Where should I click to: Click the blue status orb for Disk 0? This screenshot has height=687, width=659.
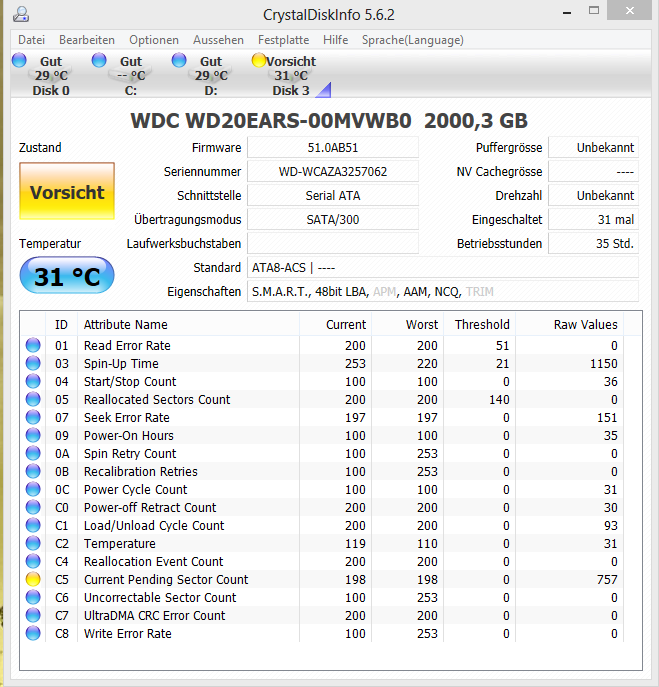(19, 60)
